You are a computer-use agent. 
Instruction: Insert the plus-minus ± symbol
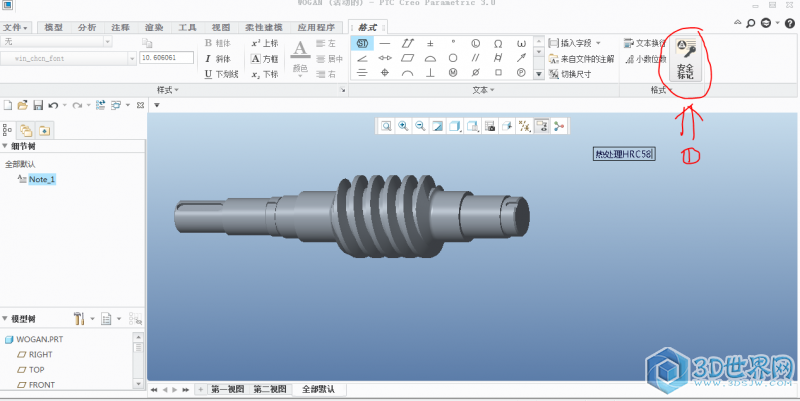[430, 43]
